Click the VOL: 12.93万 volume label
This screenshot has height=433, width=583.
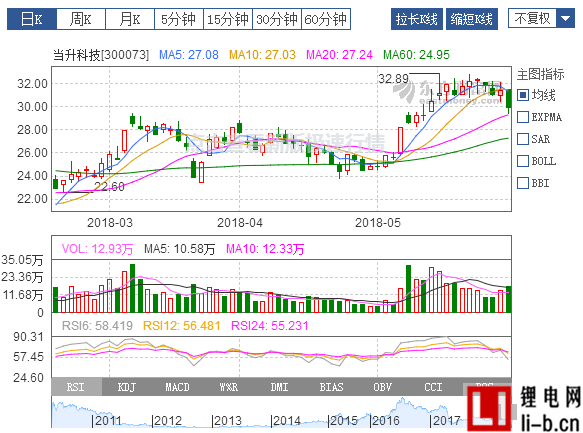97,249
